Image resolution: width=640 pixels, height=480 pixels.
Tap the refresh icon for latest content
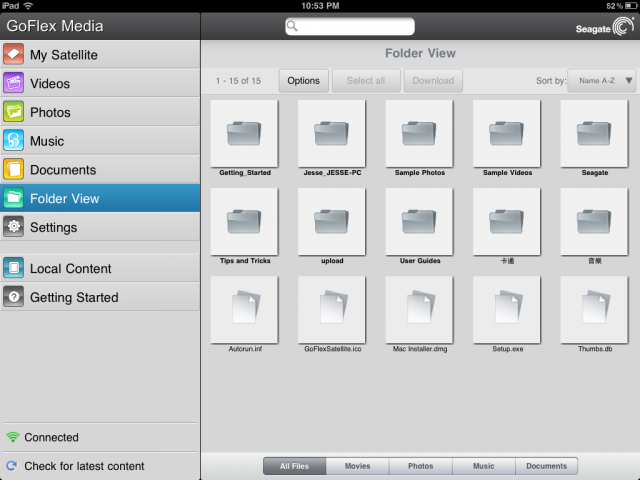(12, 466)
